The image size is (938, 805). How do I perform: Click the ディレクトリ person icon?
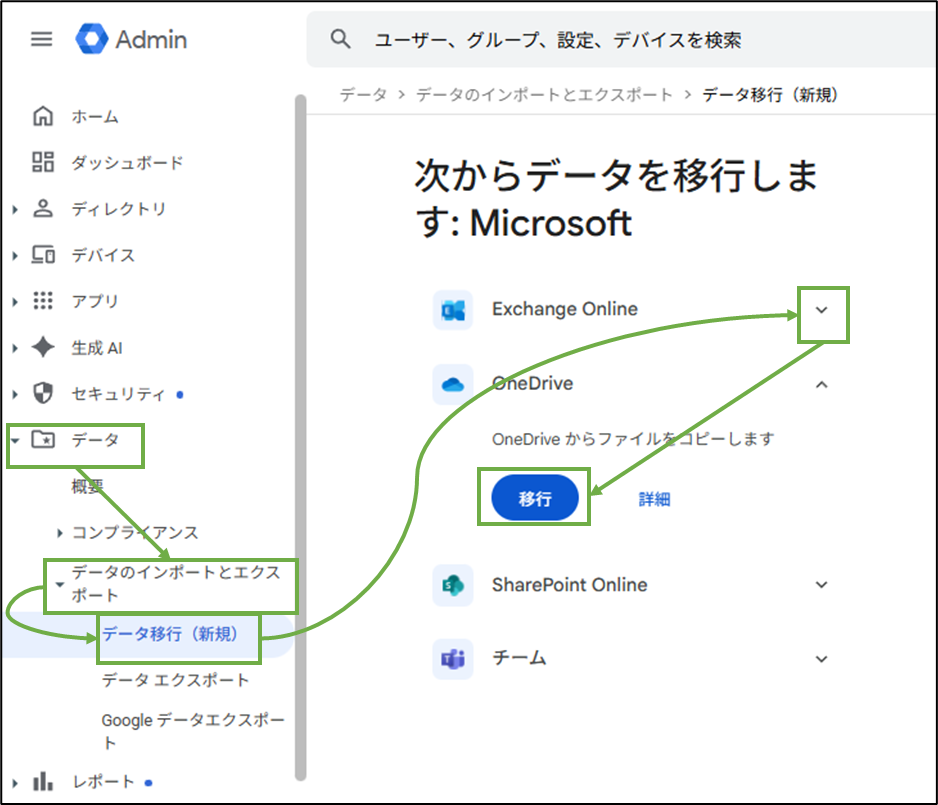pyautogui.click(x=42, y=208)
